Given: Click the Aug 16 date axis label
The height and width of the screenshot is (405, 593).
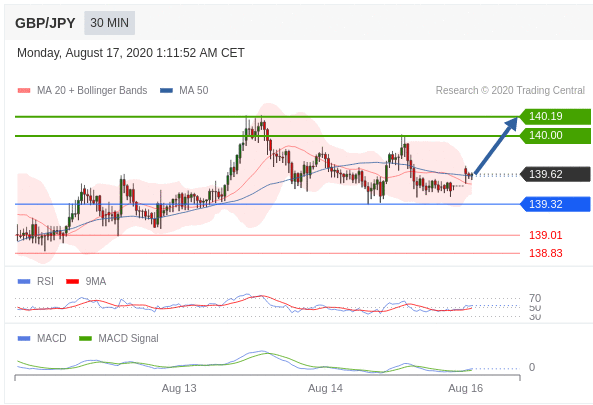Looking at the screenshot, I should pos(466,388).
